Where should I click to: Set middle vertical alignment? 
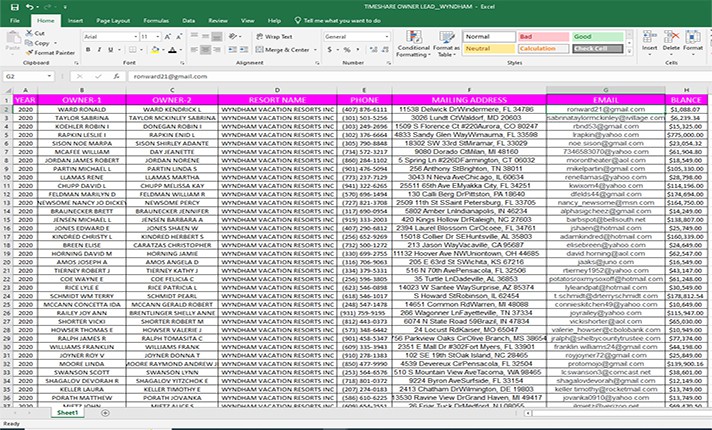coord(205,36)
